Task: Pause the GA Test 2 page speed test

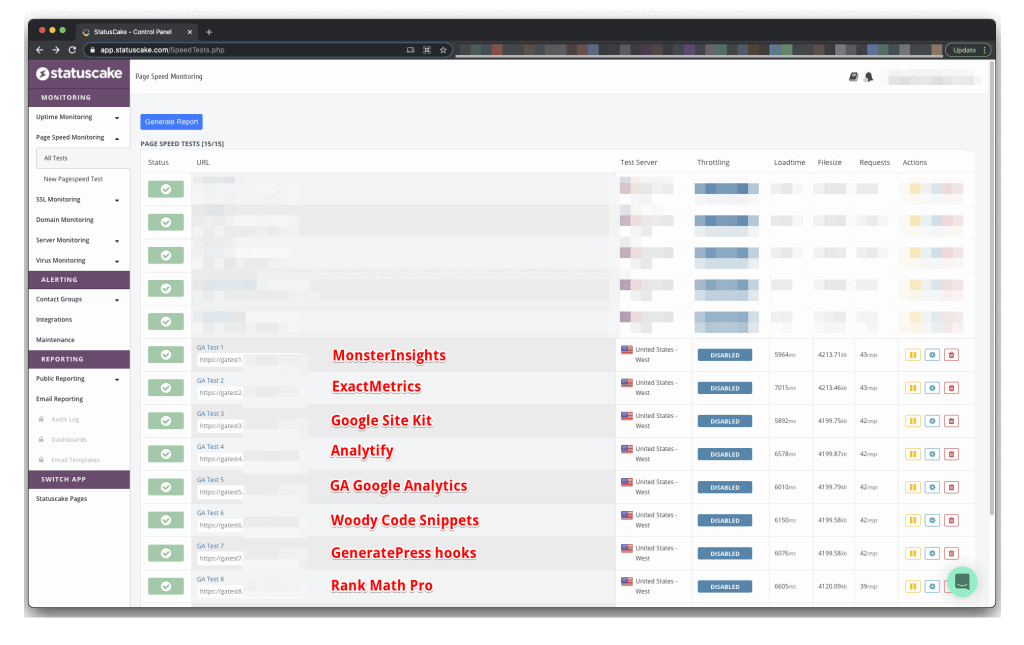Action: [x=912, y=388]
